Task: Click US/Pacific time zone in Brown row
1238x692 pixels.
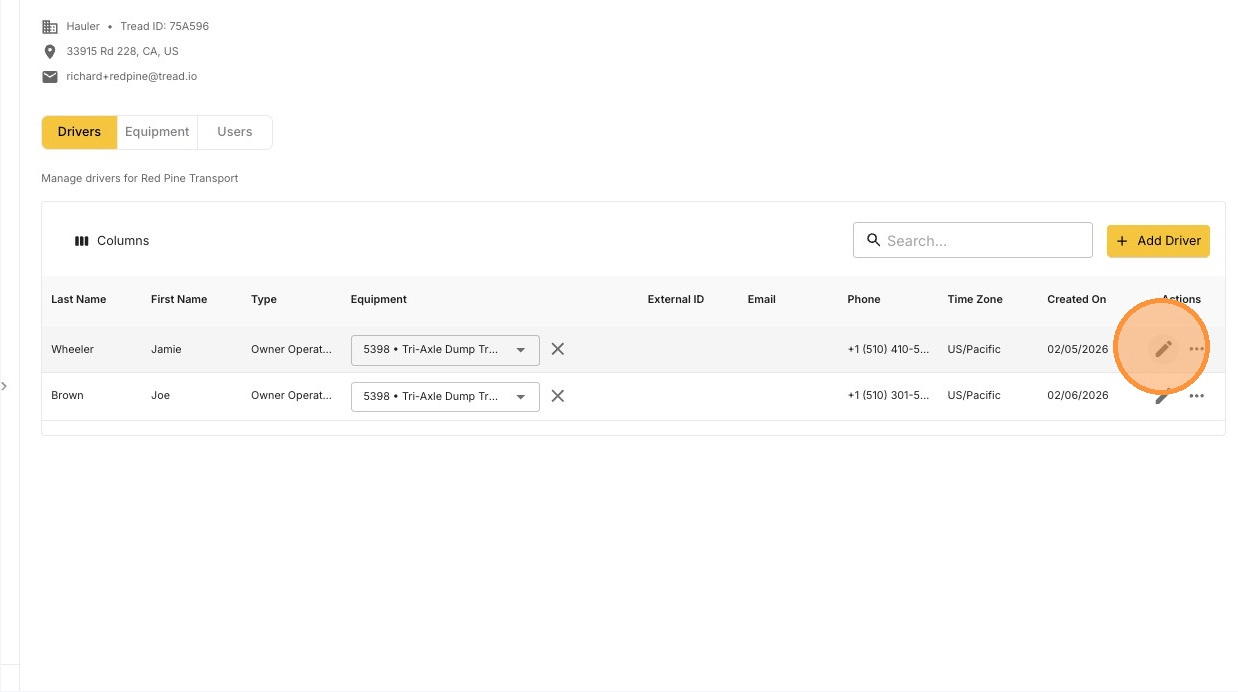Action: tap(974, 395)
